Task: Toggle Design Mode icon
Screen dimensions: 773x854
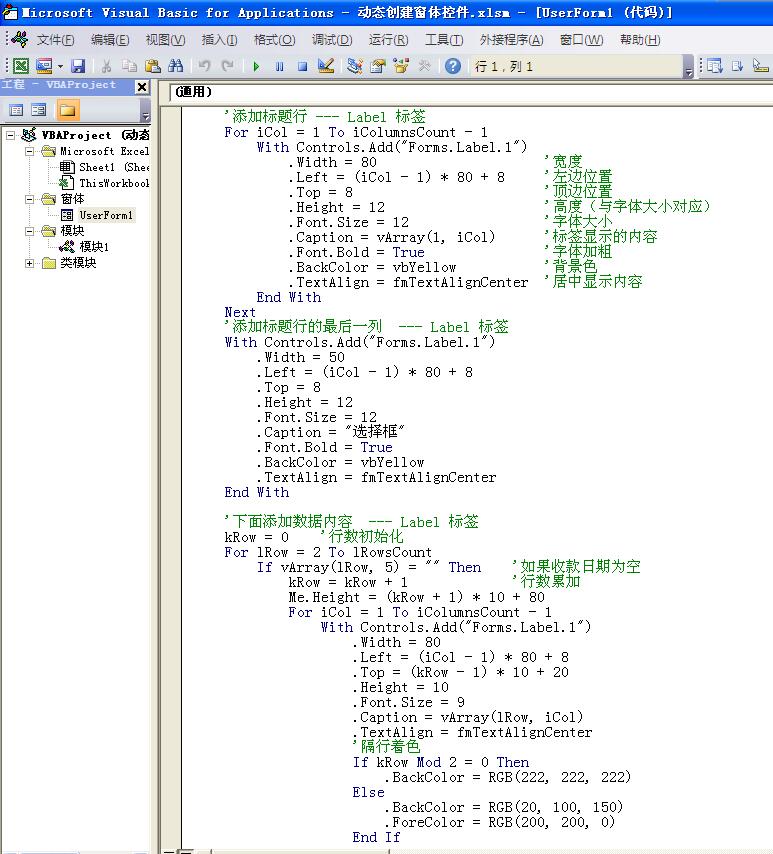Action: coord(326,66)
